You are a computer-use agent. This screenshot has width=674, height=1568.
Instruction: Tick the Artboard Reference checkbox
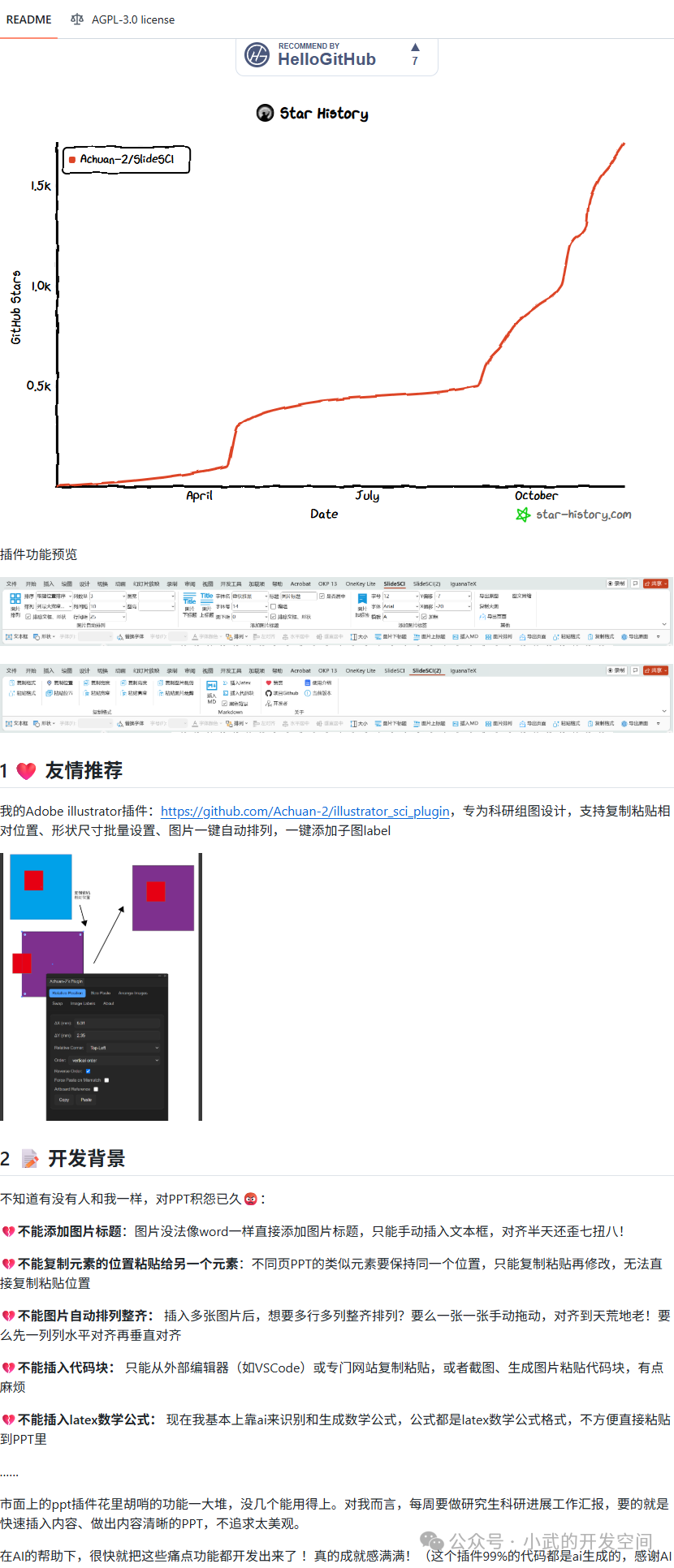(96, 1089)
